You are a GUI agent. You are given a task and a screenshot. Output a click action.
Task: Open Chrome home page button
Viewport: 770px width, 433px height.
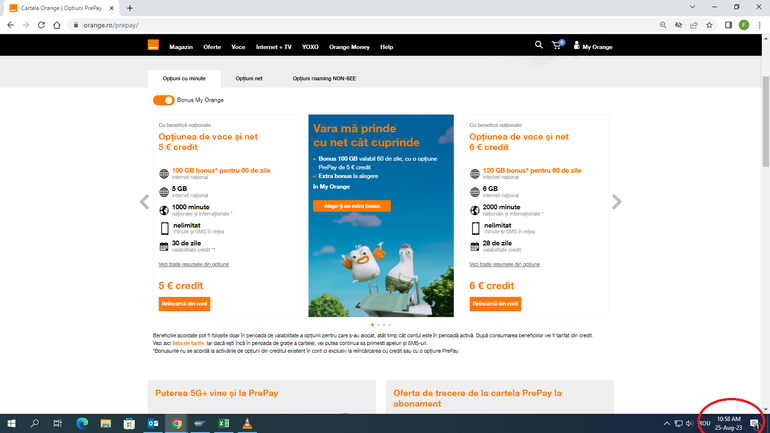click(56, 25)
